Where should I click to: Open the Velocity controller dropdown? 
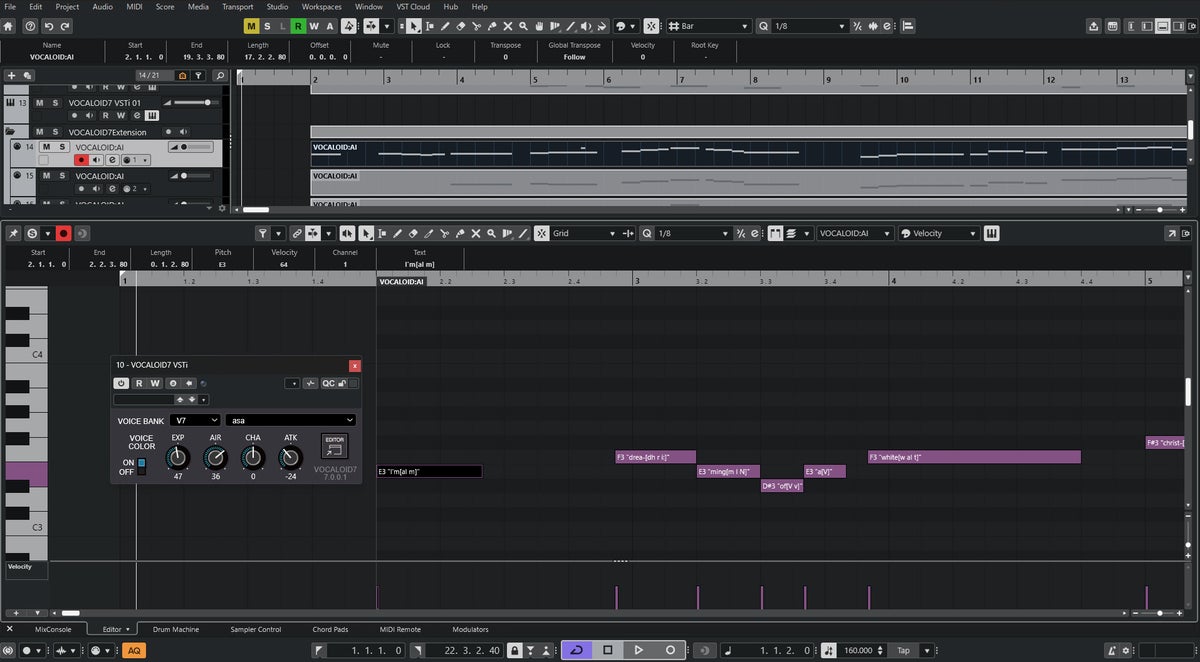[x=938, y=233]
